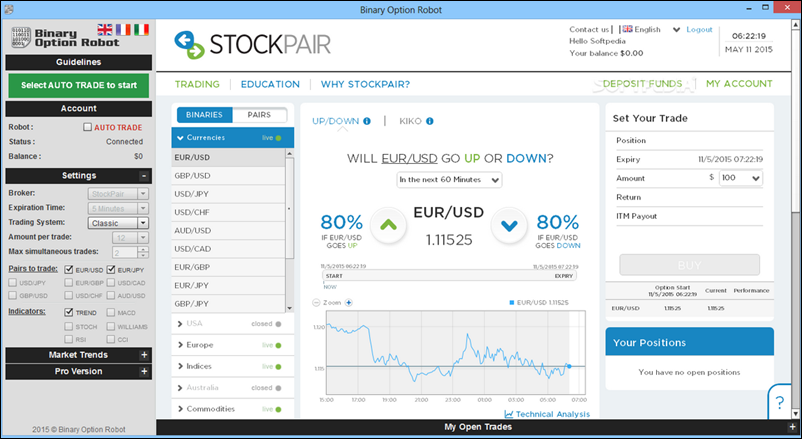The height and width of the screenshot is (439, 802).
Task: Expand My Open Trades with plus icon
Action: (793, 427)
